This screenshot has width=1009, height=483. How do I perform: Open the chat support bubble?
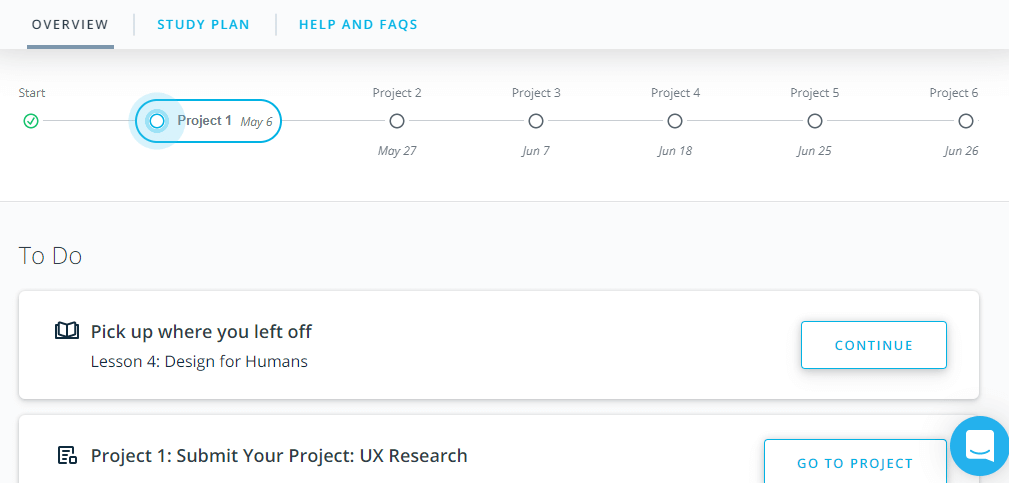click(x=979, y=446)
